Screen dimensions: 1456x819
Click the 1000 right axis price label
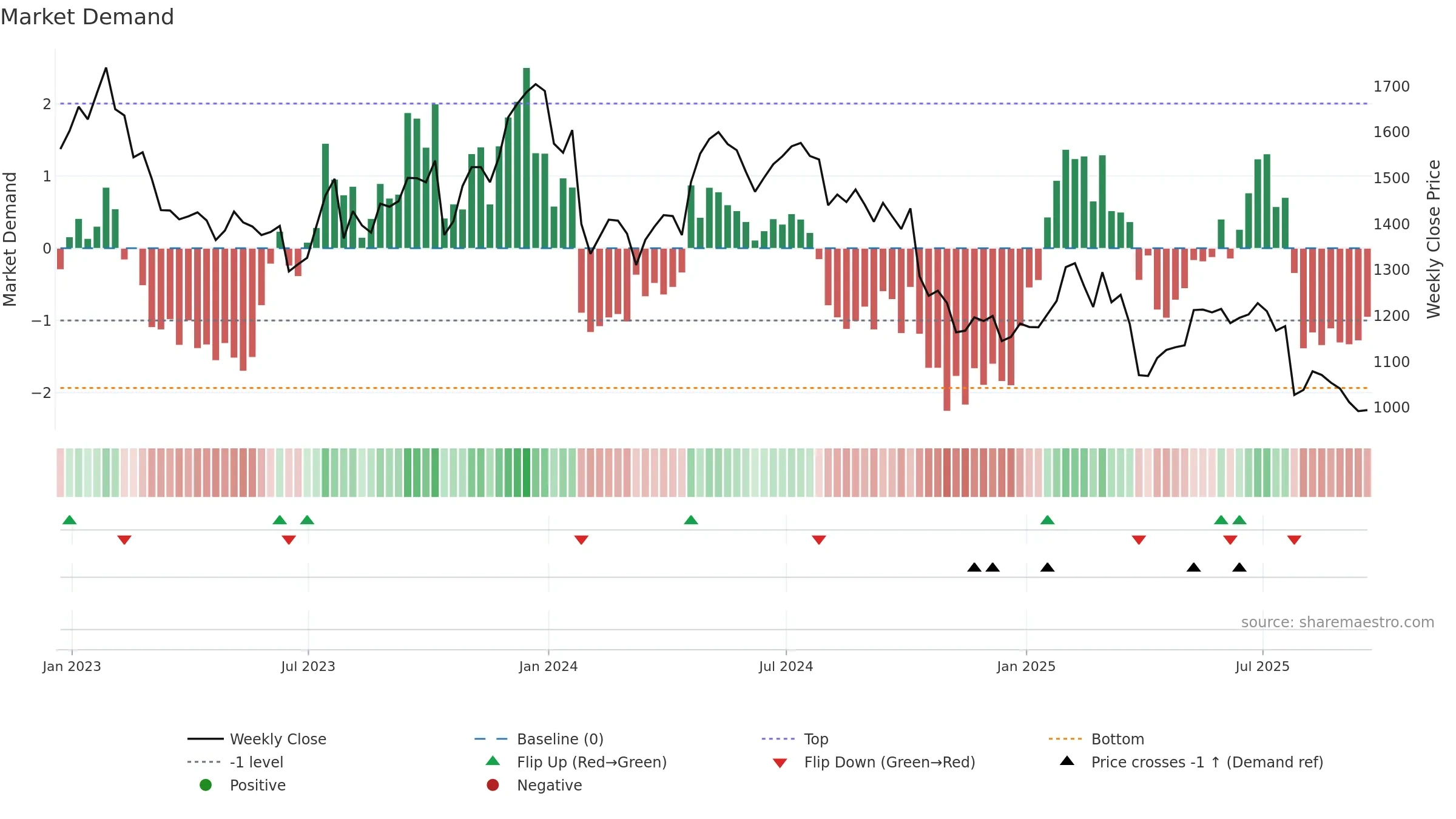point(1392,408)
